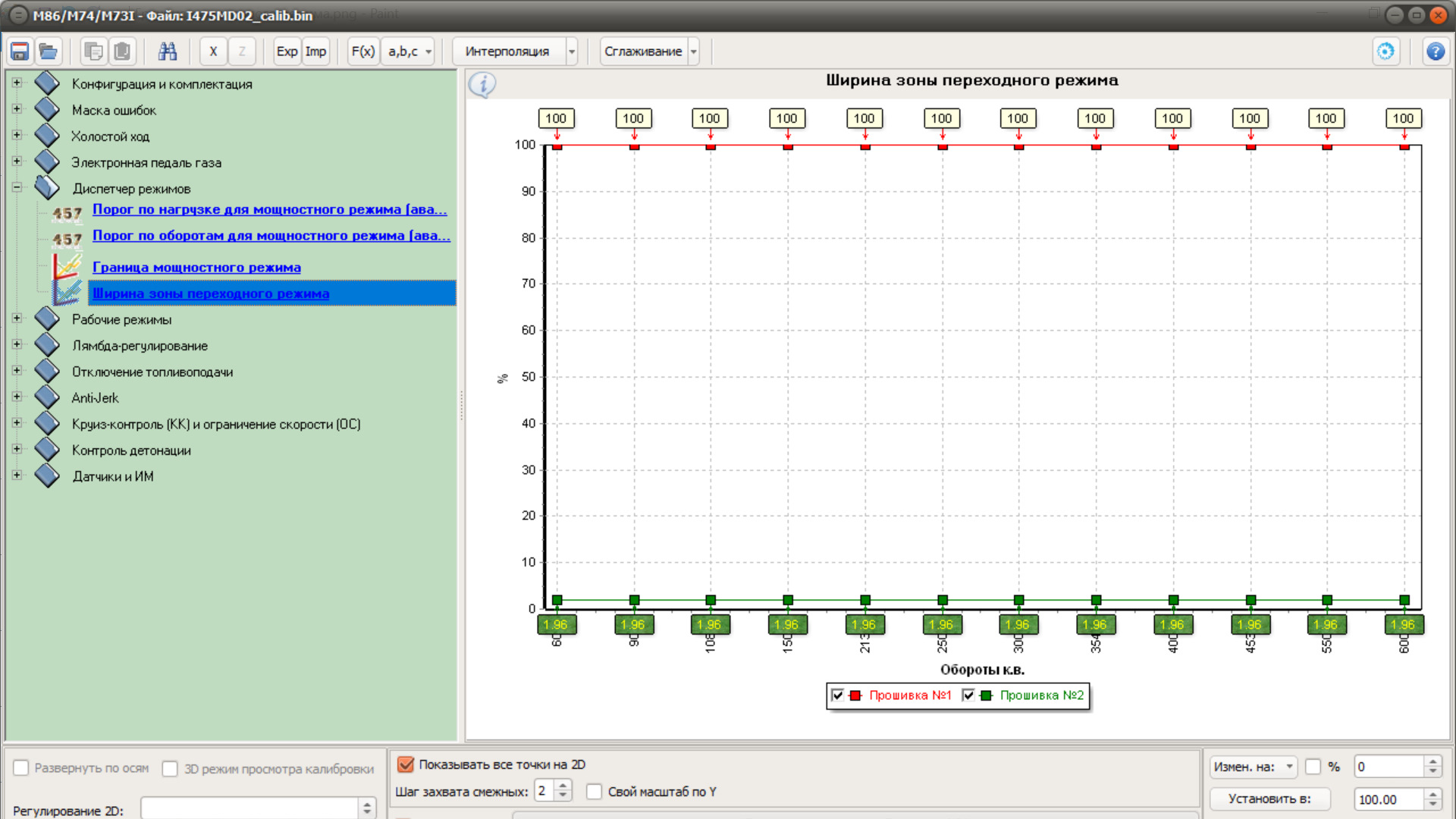Open the Интерполяция dropdown arrow
Image resolution: width=1456 pixels, height=819 pixels.
572,52
